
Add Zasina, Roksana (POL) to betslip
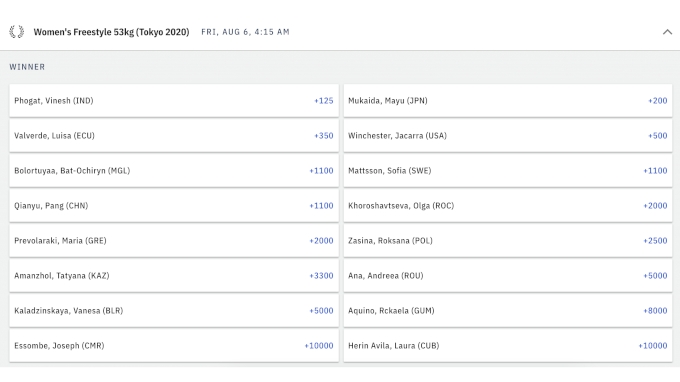coord(508,241)
